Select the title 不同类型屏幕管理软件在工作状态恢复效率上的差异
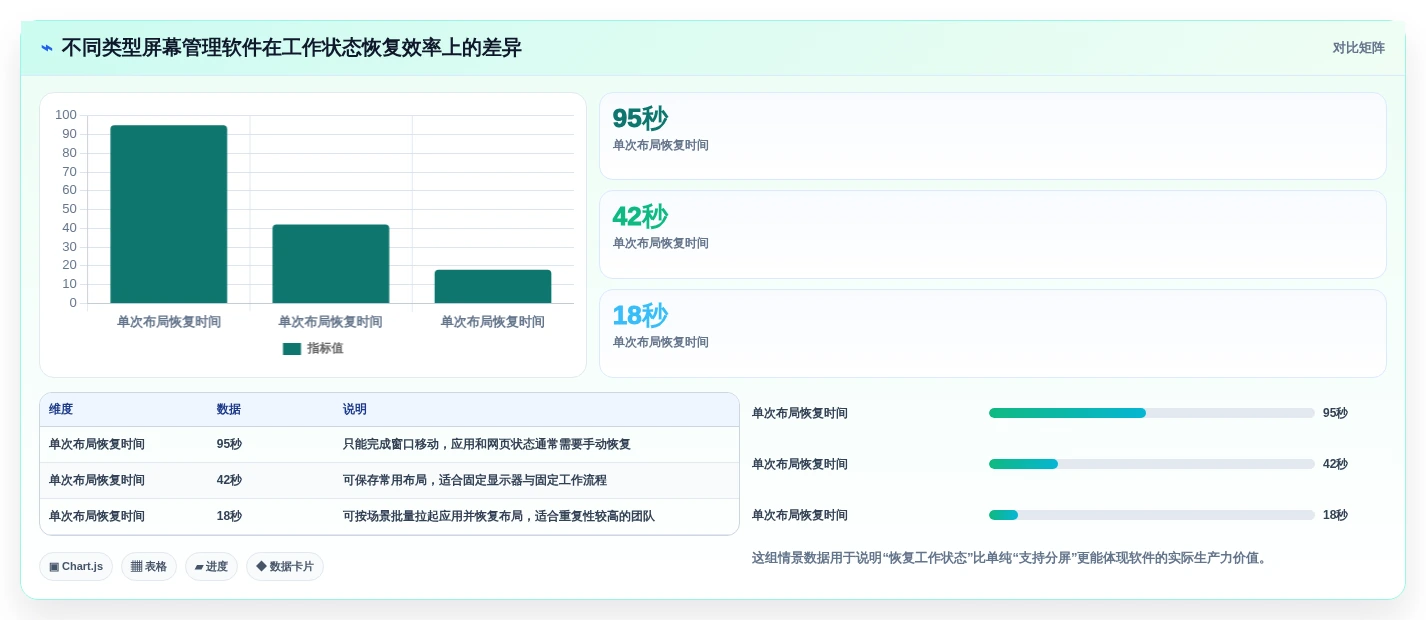The image size is (1426, 620). click(x=291, y=48)
